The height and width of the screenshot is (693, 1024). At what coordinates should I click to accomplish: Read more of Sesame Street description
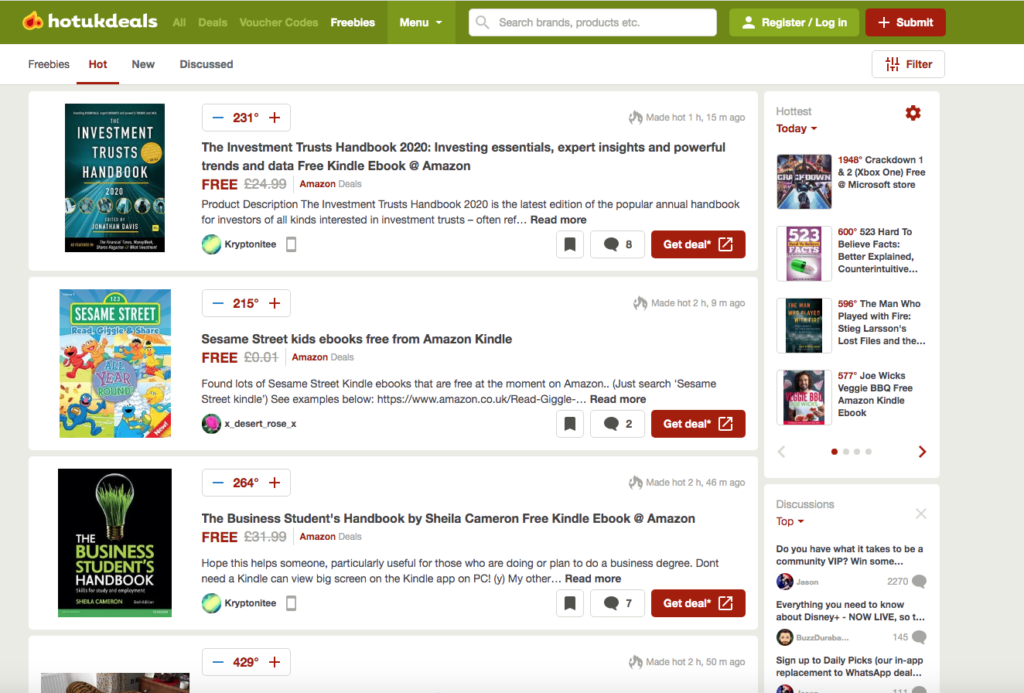coord(618,399)
